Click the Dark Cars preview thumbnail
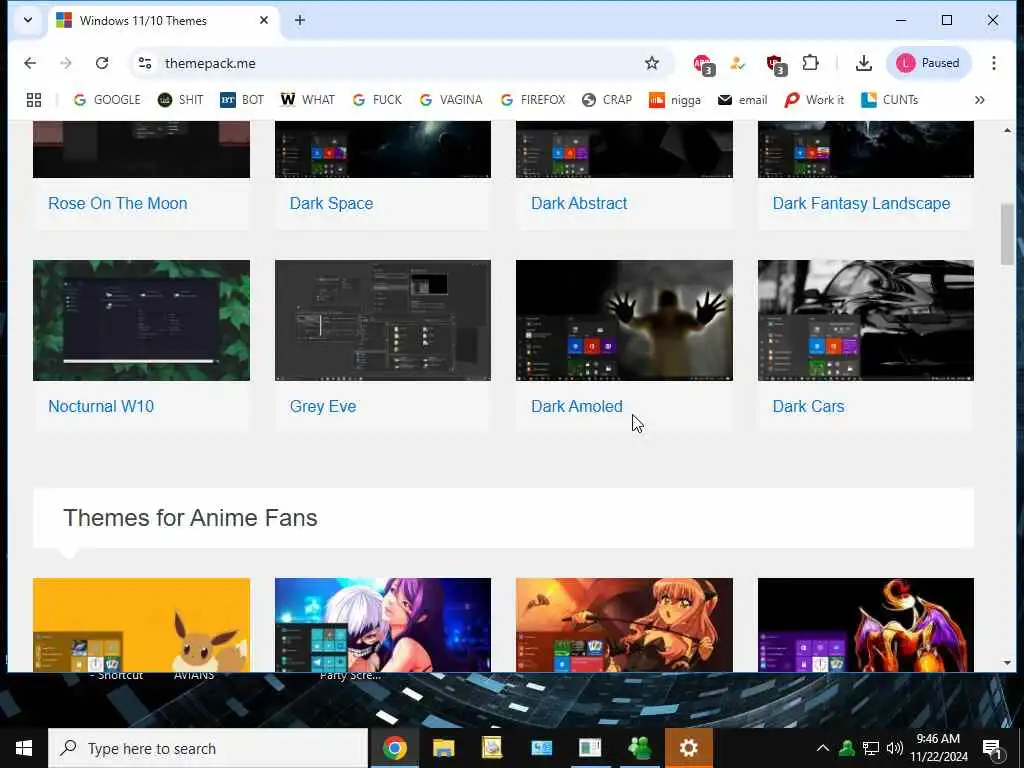The width and height of the screenshot is (1024, 768). [x=865, y=320]
